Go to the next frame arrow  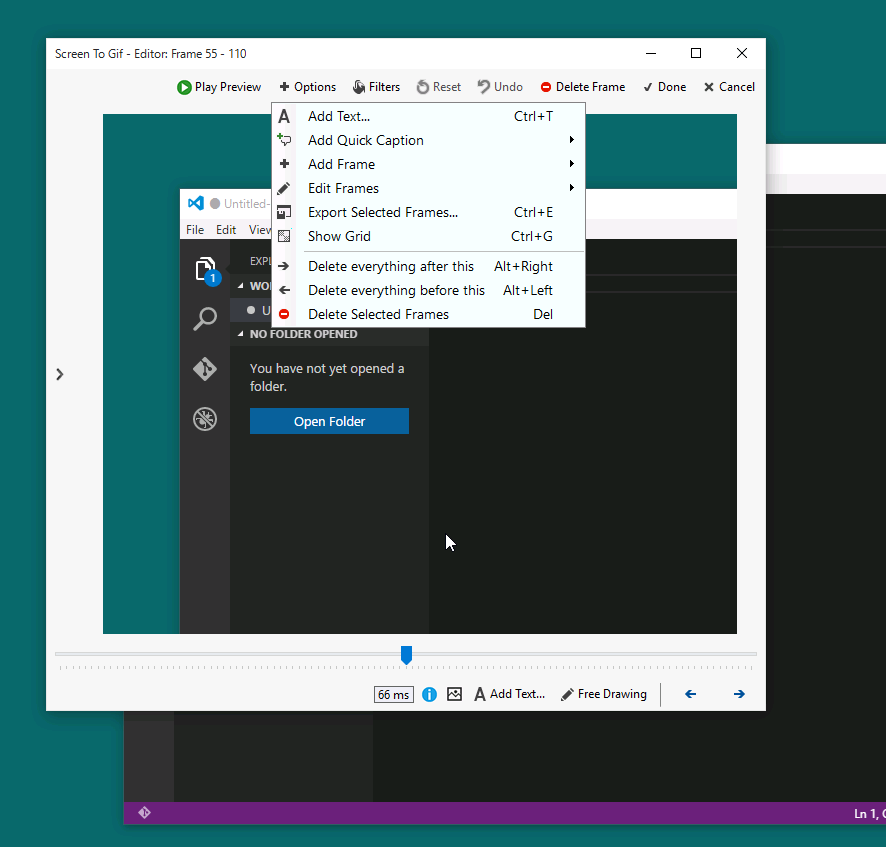point(739,694)
